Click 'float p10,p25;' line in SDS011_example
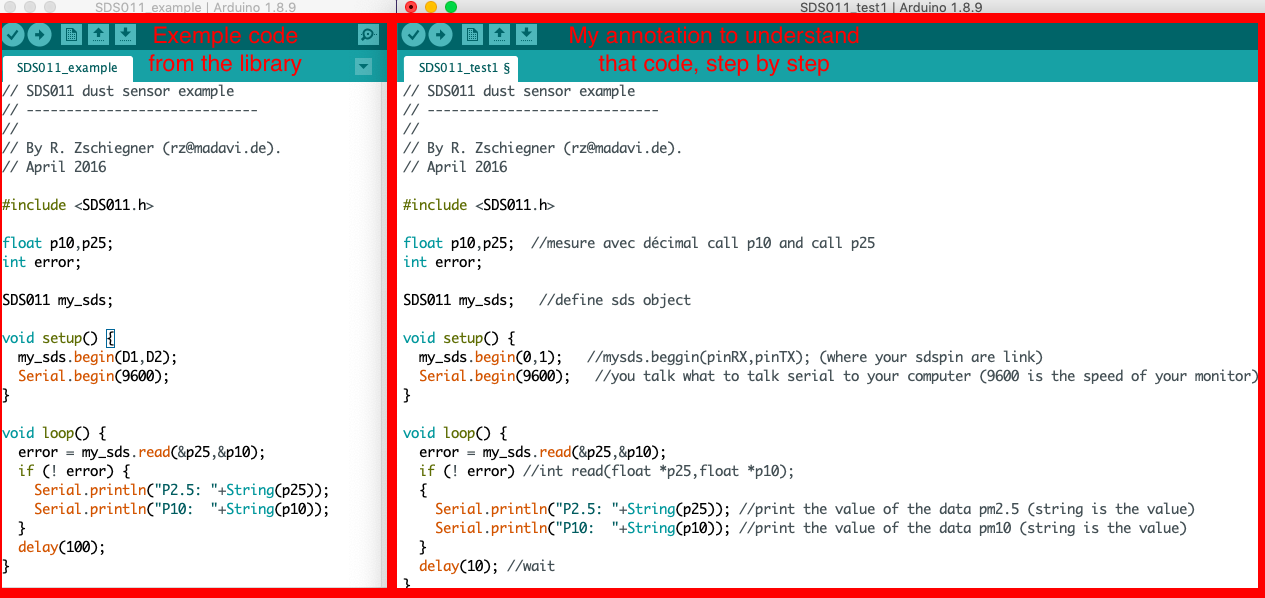This screenshot has height=598, width=1265. pyautogui.click(x=57, y=243)
